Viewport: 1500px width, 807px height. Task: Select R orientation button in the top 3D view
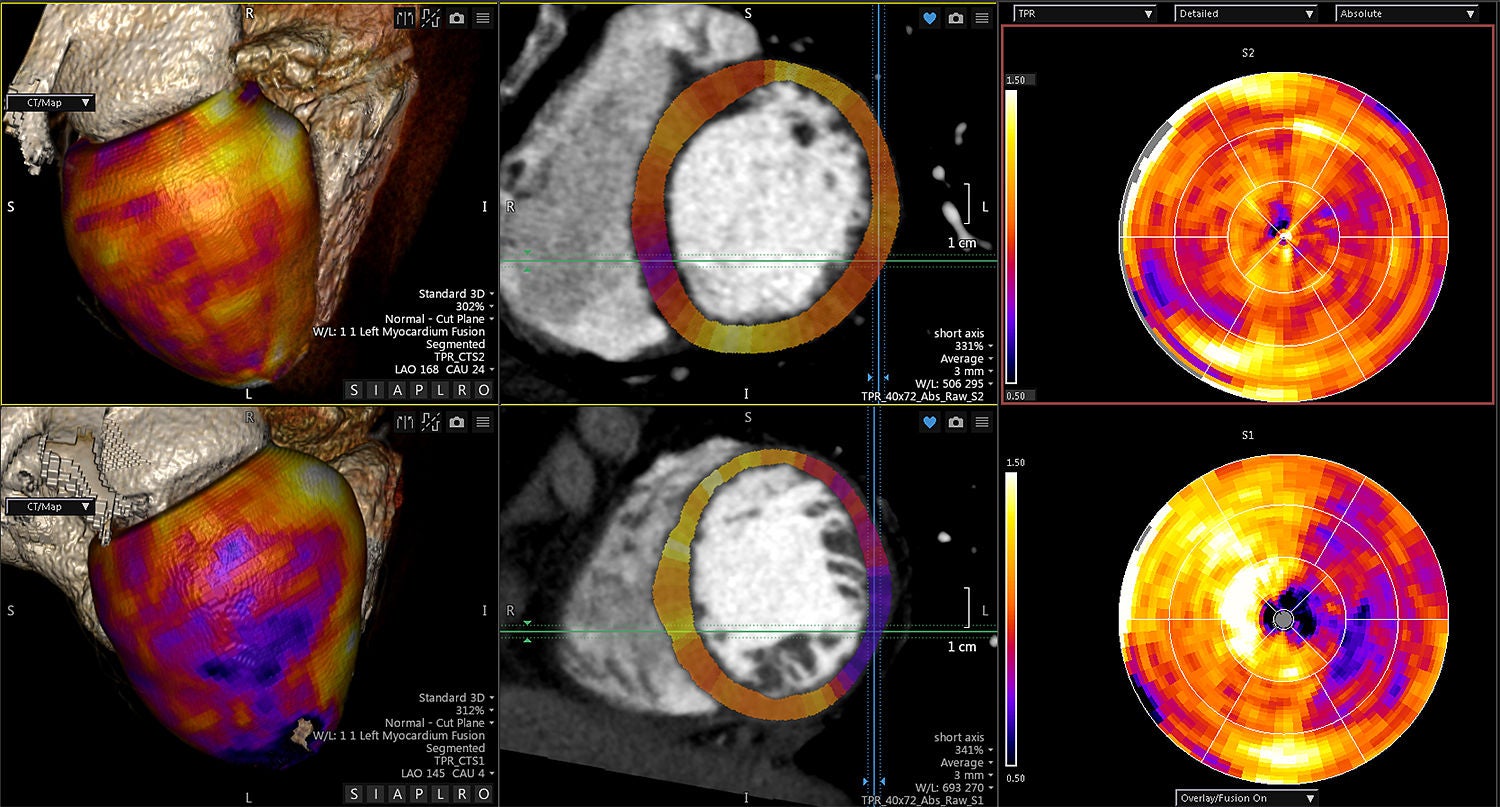click(462, 390)
